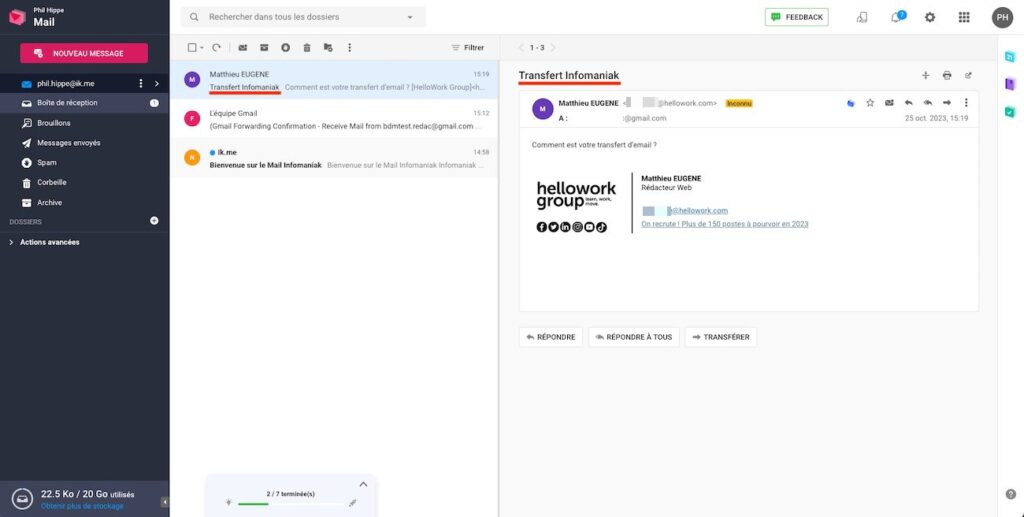Screen dimensions: 1024x517
Task: Click the hellowork.com email link in signature
Action: [685, 211]
